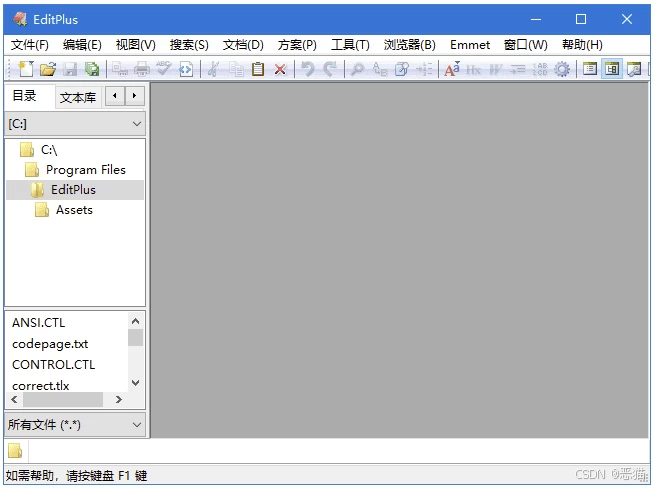Open the 文件(F) menu

click(x=30, y=45)
